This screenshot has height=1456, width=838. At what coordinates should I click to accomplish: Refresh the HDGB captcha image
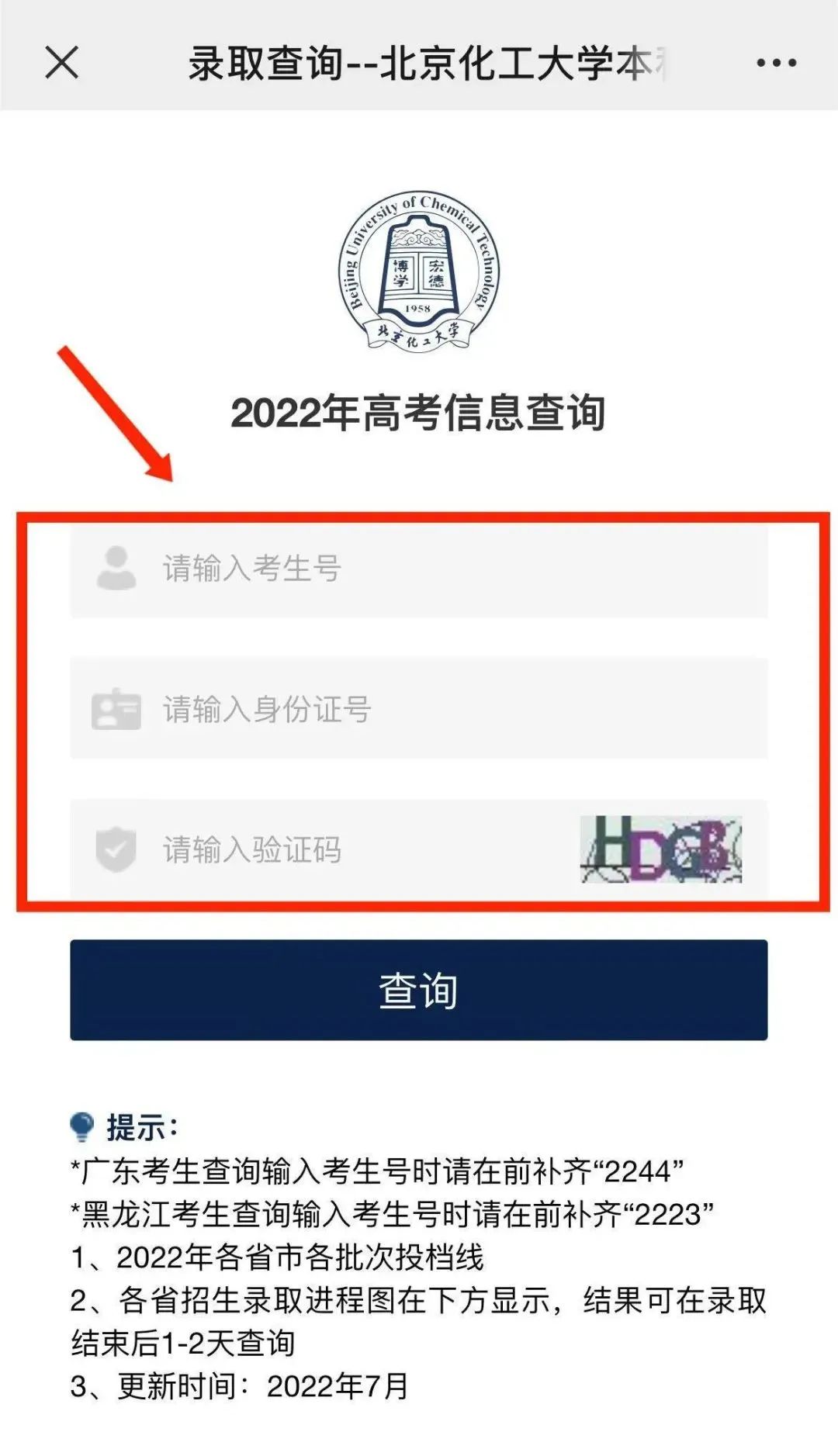661,849
